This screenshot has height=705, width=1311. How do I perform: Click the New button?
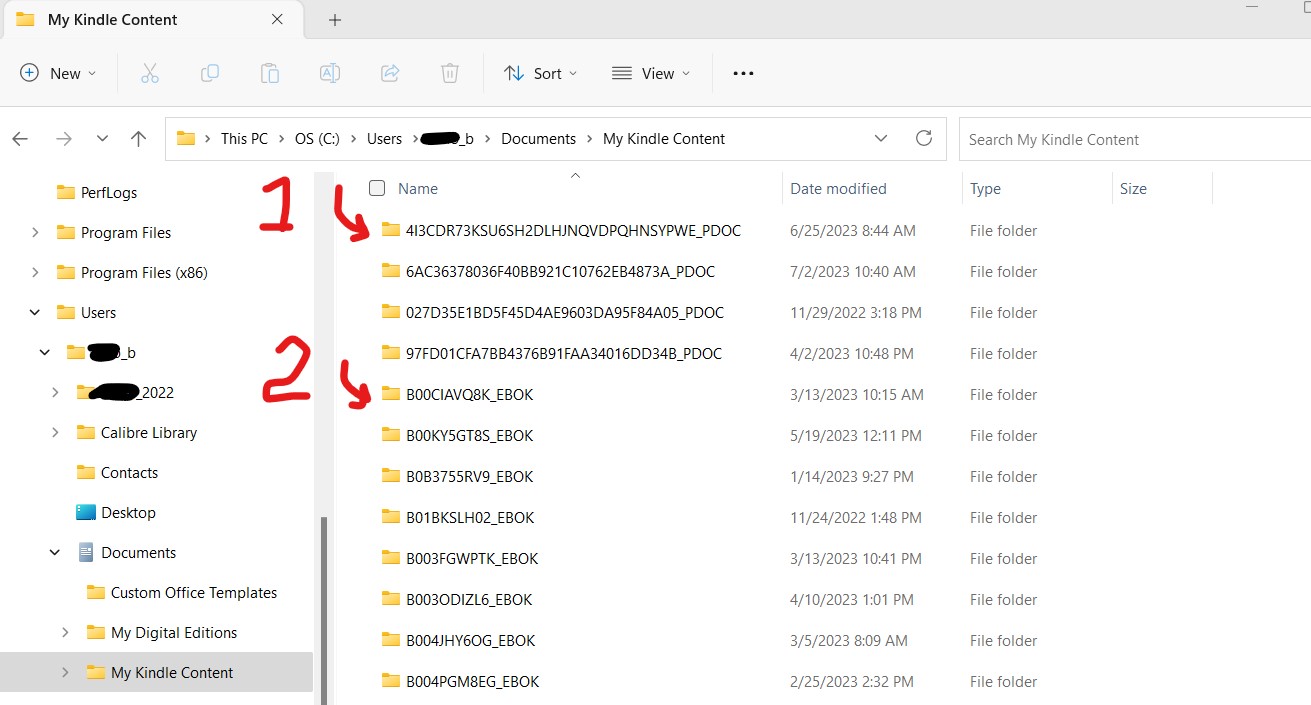pos(58,73)
